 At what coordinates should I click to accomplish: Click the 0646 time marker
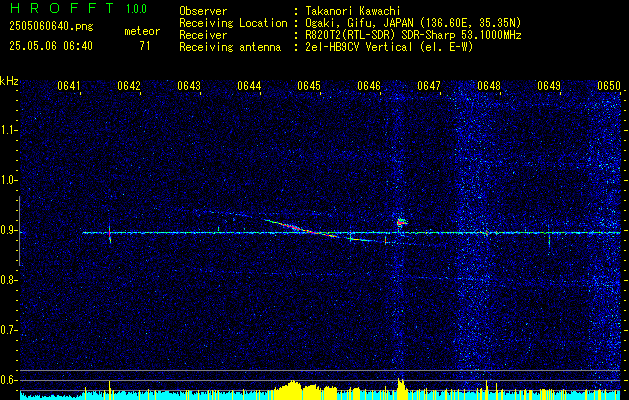coord(369,86)
